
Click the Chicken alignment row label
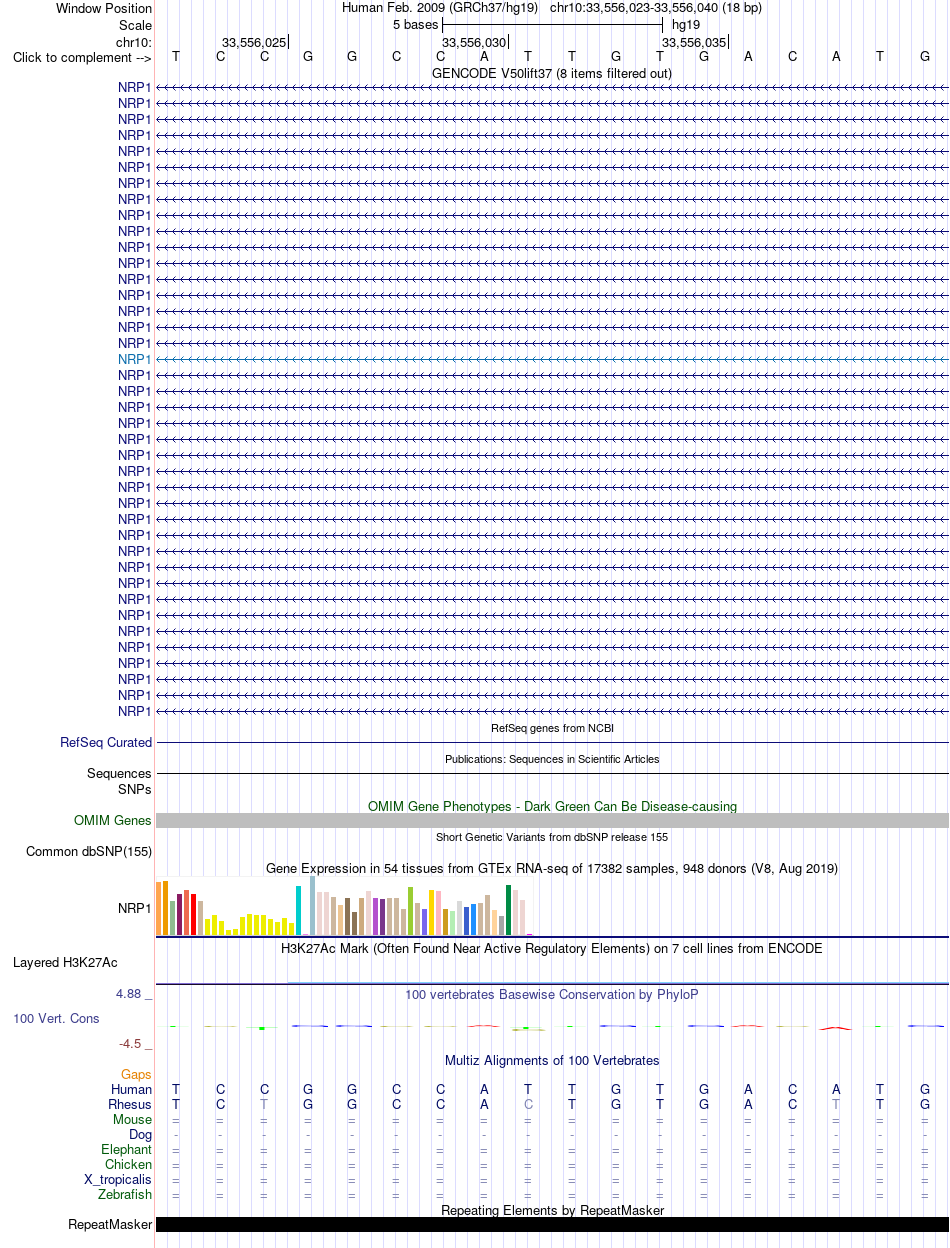click(128, 1165)
